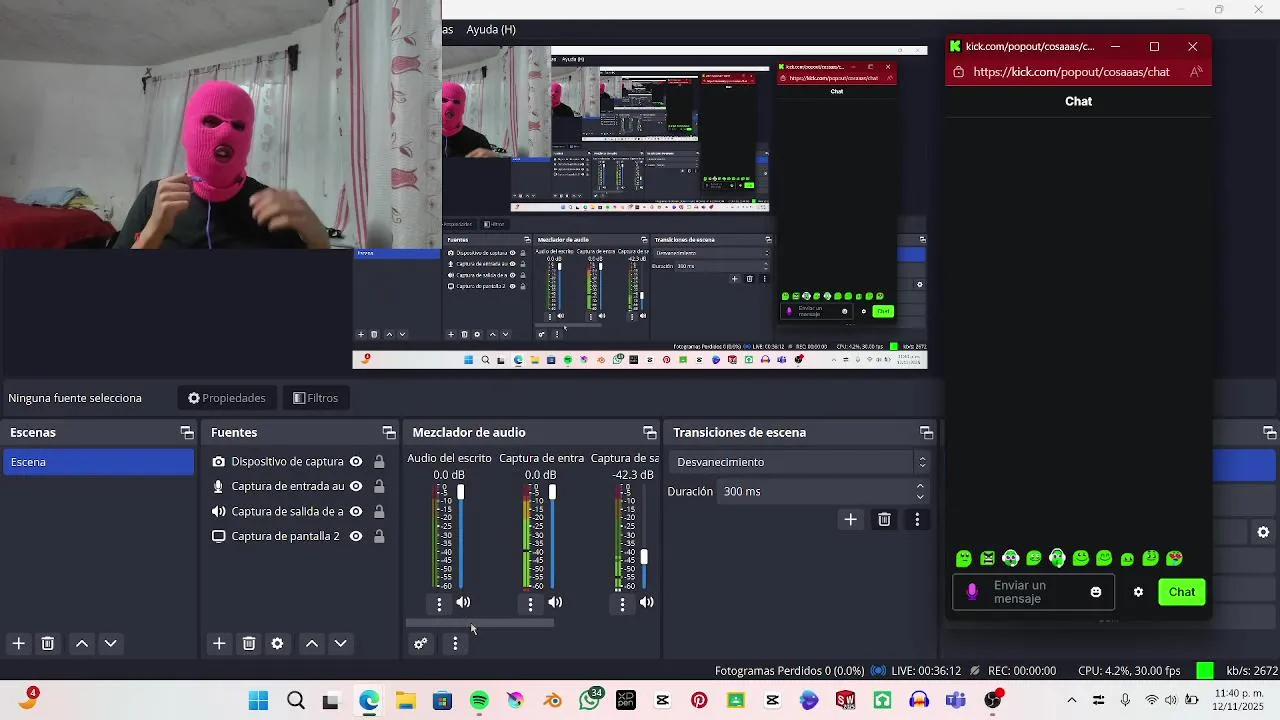Open the Captura de salida channel options menu
This screenshot has width=1280, height=720.
[622, 604]
